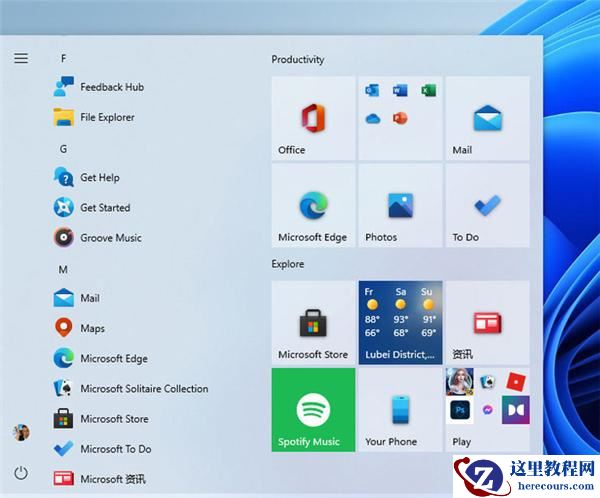Click the Productivity group heading
Image resolution: width=600 pixels, height=498 pixels.
pyautogui.click(x=298, y=59)
